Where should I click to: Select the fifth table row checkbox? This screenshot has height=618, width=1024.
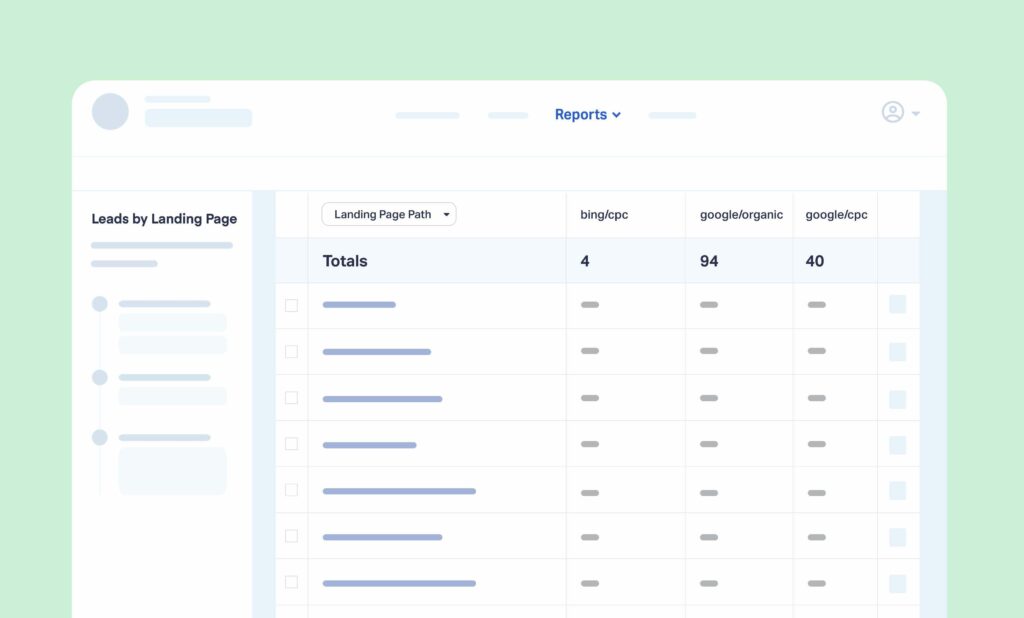291,490
